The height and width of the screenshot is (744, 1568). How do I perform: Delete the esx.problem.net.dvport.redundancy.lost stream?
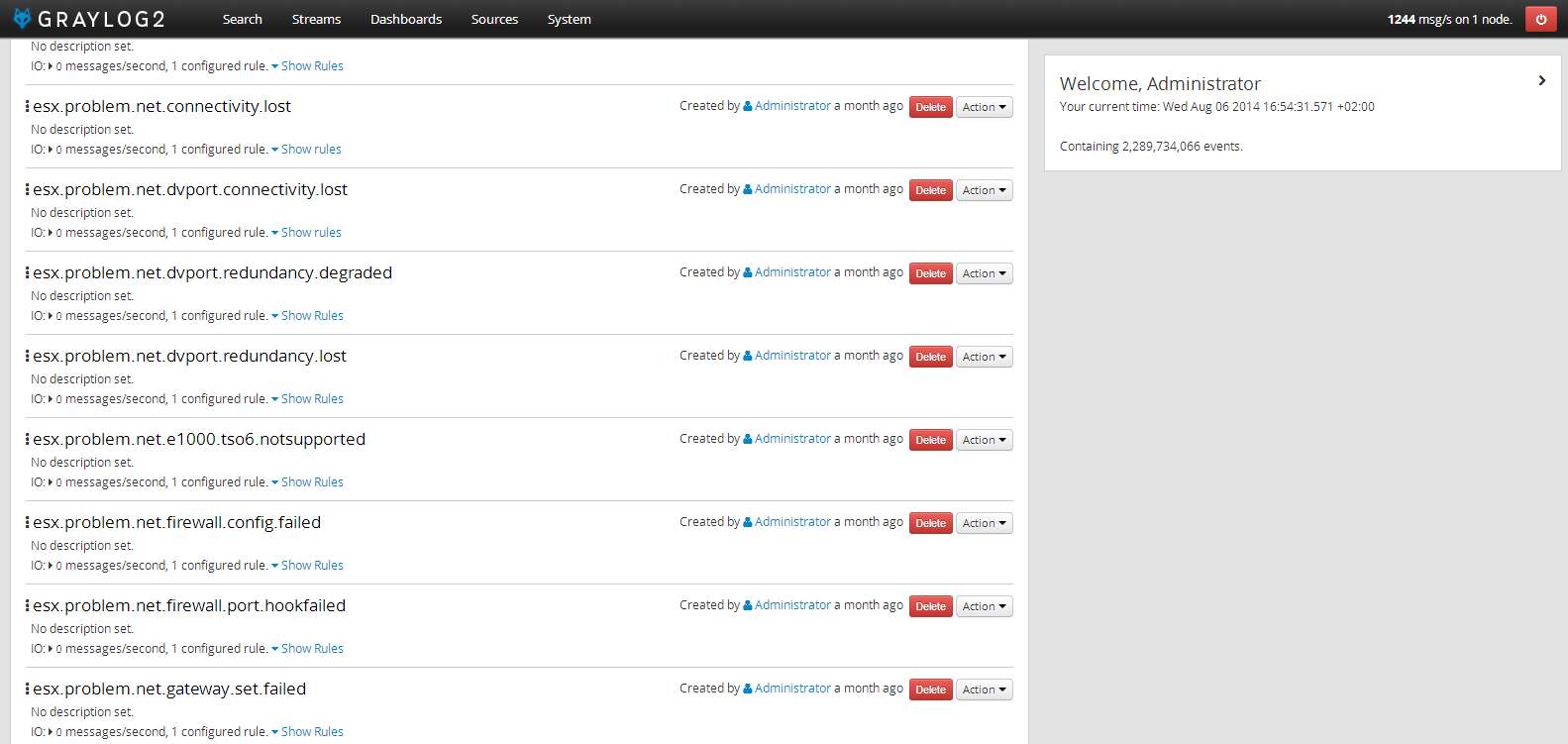point(930,357)
